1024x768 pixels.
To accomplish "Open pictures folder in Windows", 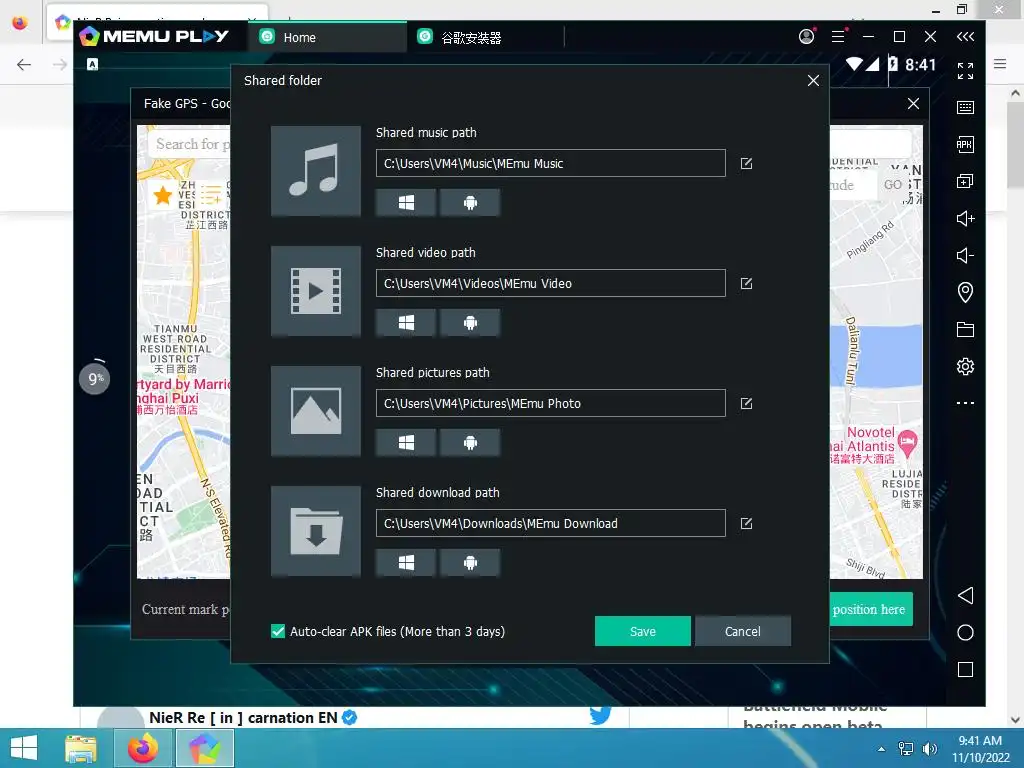I will 406,443.
